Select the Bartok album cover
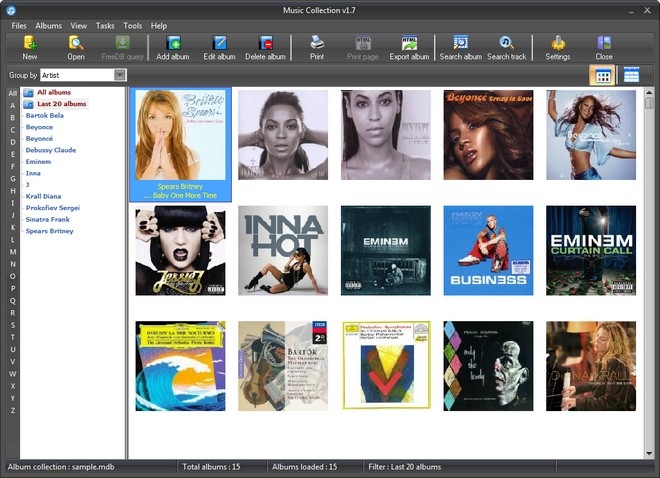 pyautogui.click(x=283, y=366)
